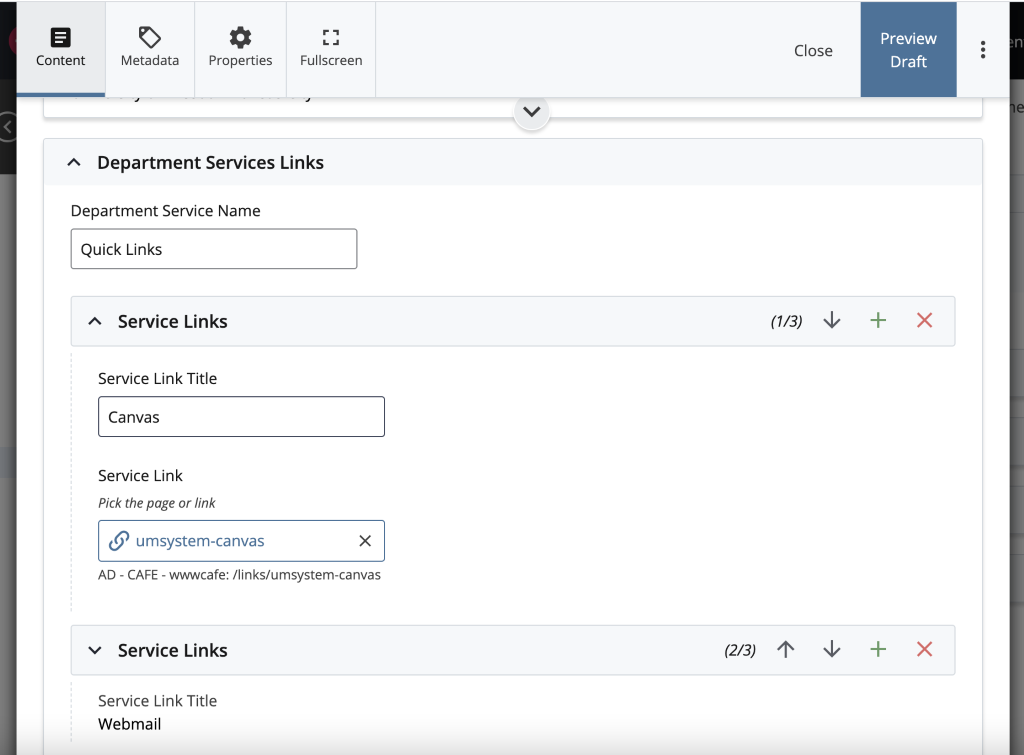
Task: Click the Properties gear icon
Action: [x=240, y=38]
